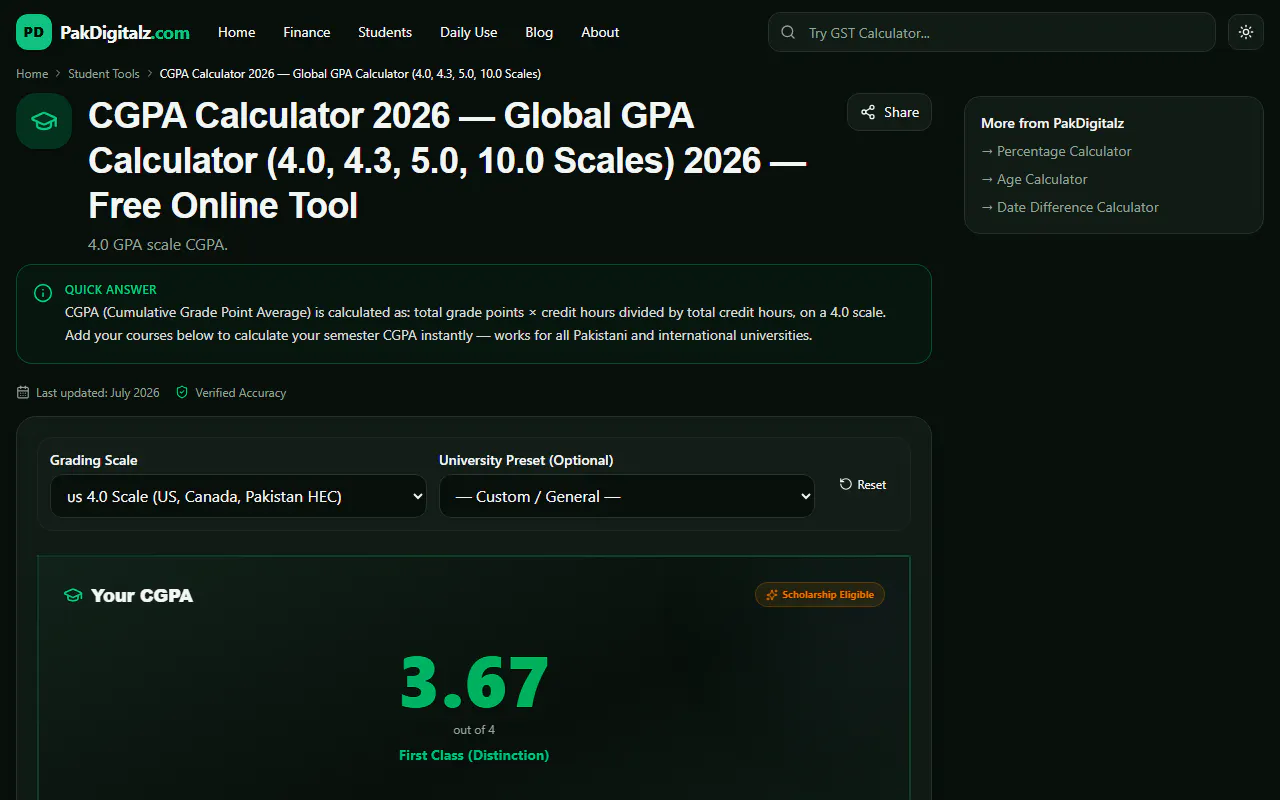Click the Reset circular arrow icon
The height and width of the screenshot is (800, 1280).
(x=846, y=484)
